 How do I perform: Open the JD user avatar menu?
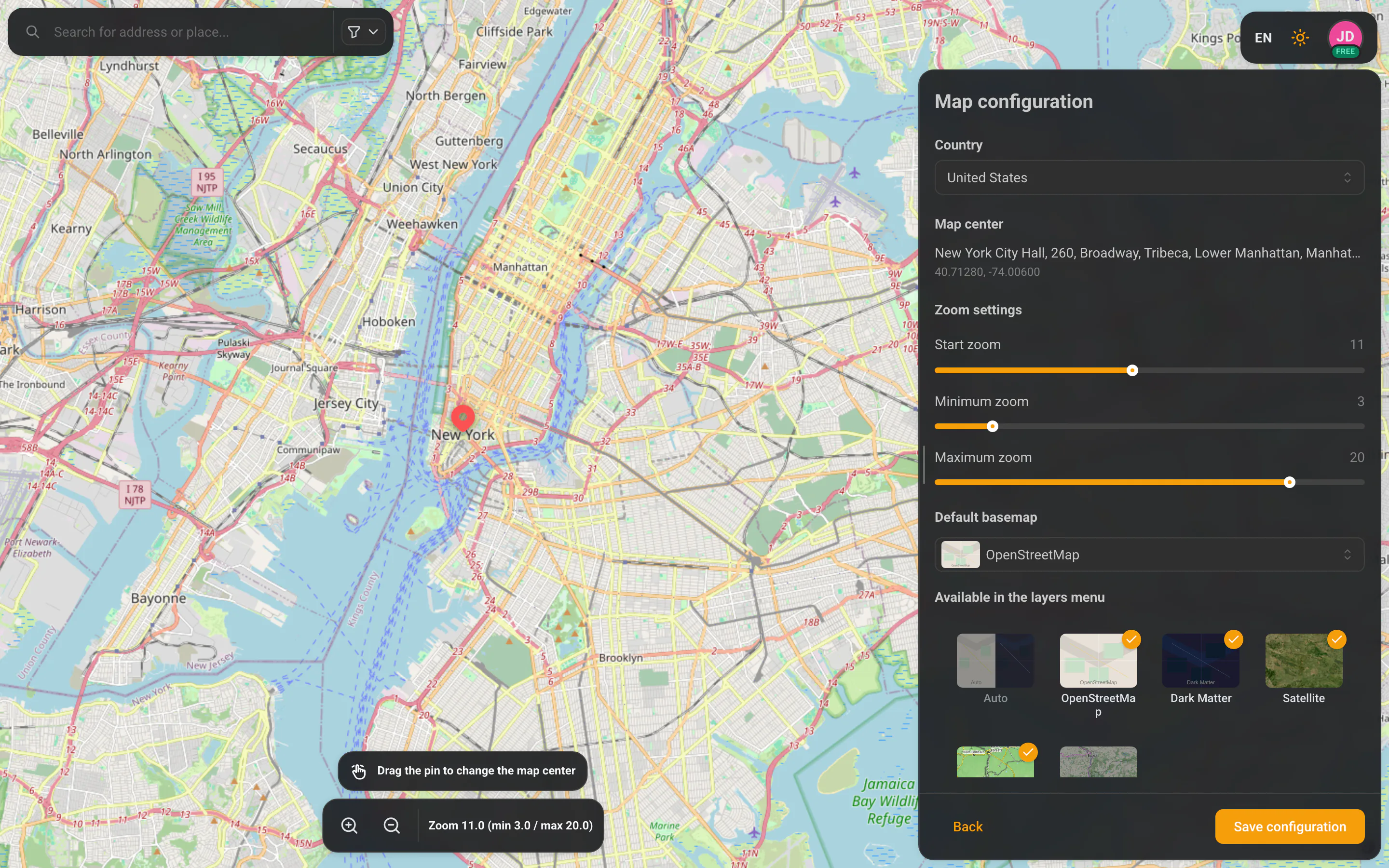coord(1345,38)
